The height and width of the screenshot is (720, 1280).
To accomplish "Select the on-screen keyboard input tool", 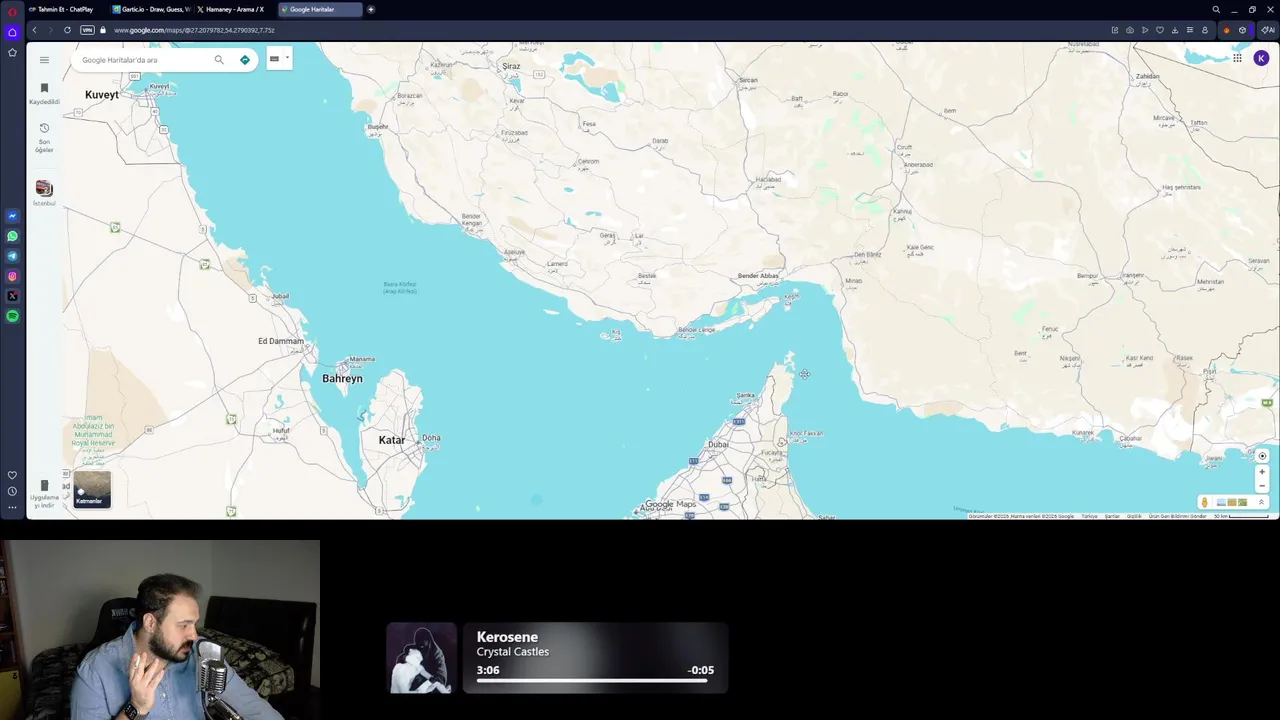I will pyautogui.click(x=274, y=58).
